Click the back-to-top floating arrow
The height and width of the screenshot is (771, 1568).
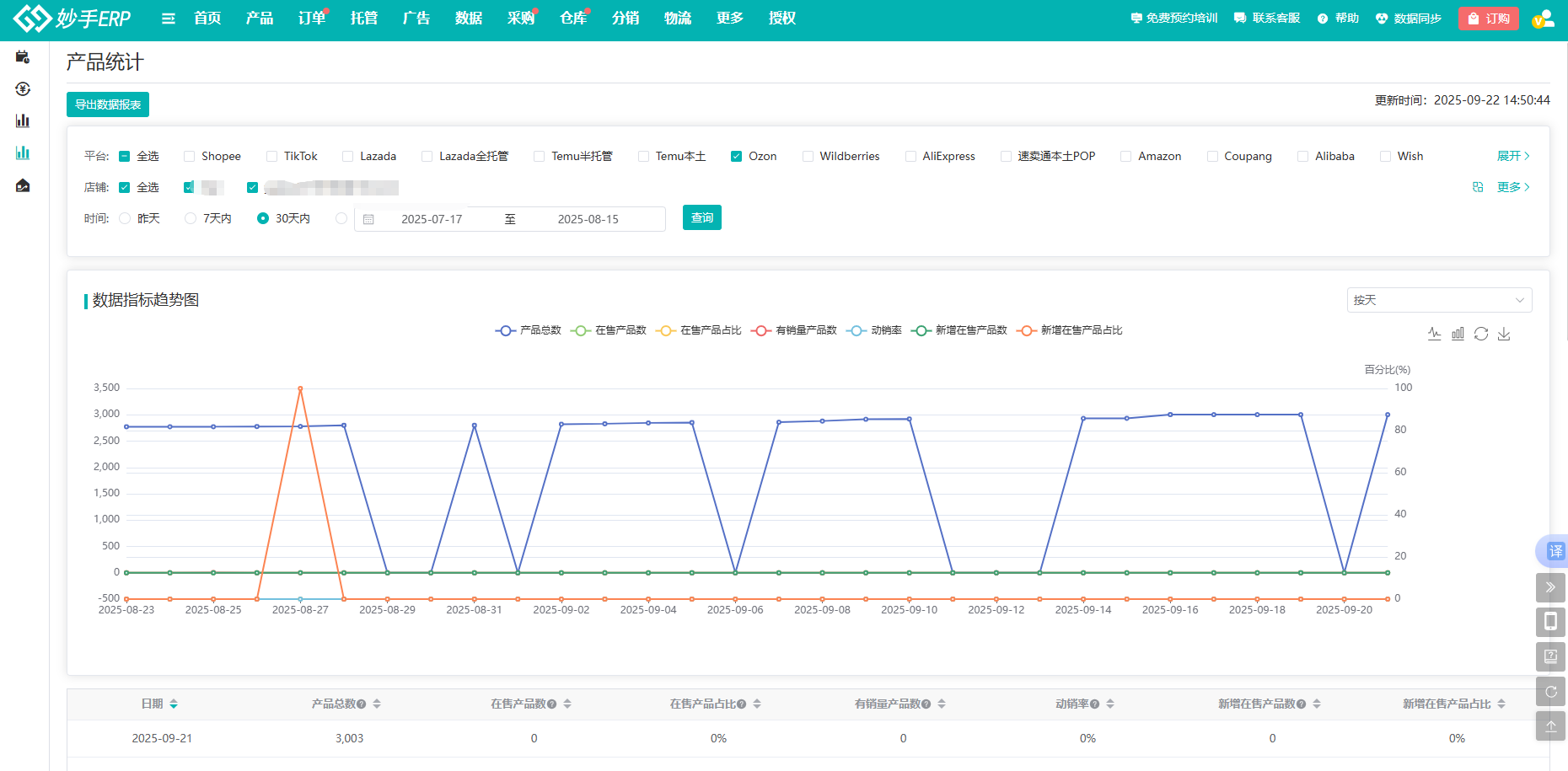[1550, 725]
